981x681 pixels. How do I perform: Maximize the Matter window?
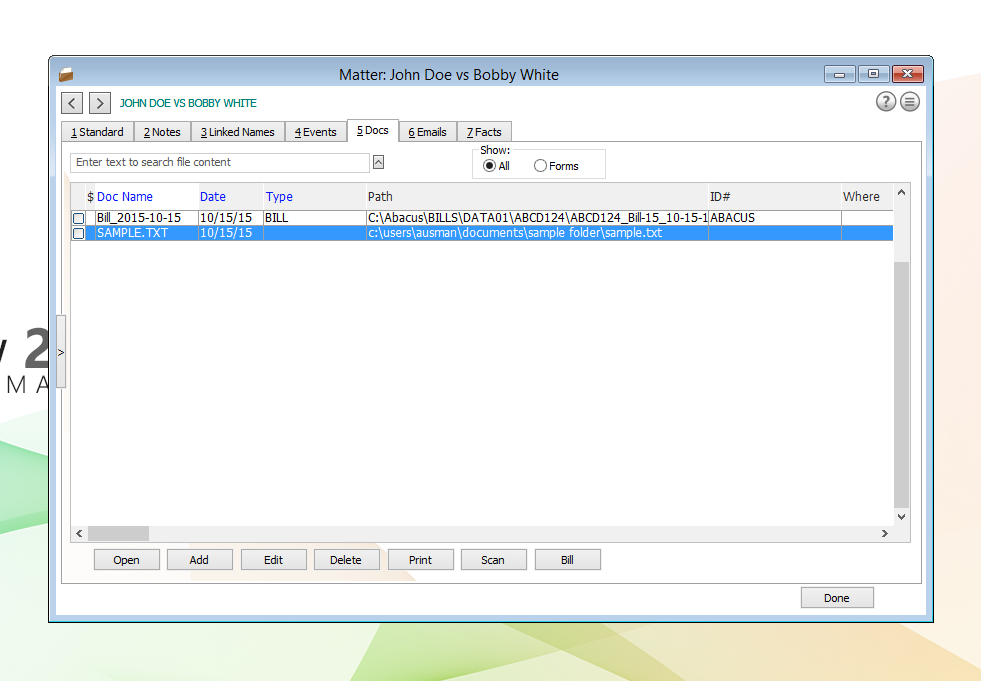[x=873, y=74]
